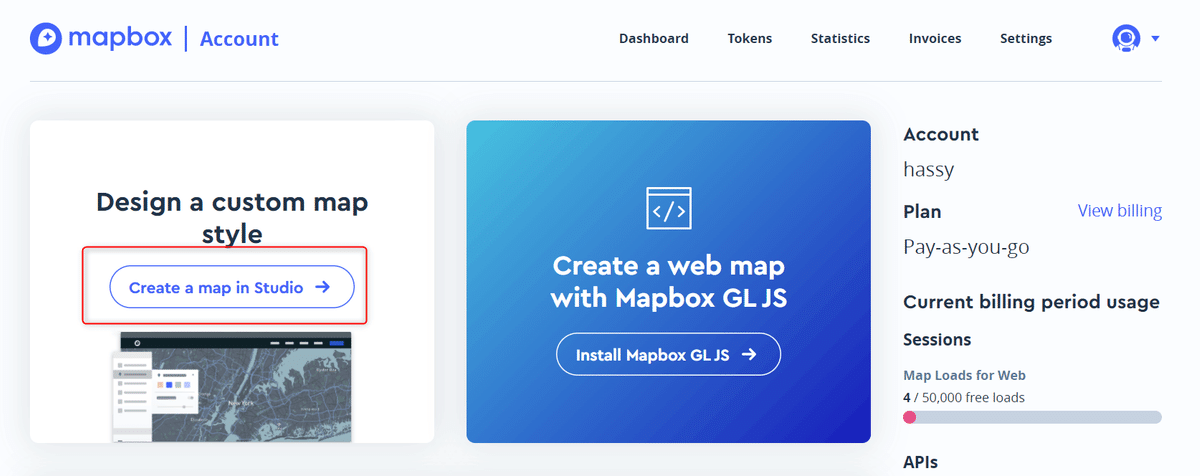Click the Sessions heading
Screen dimensions: 1200x476
tap(937, 340)
